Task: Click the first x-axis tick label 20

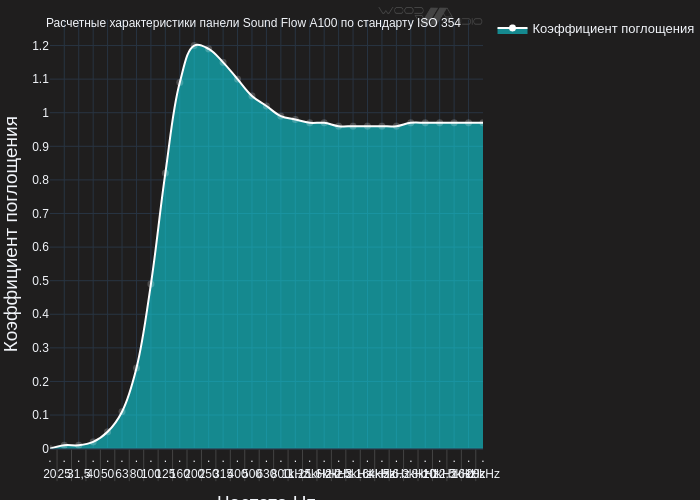Action: click(x=50, y=474)
